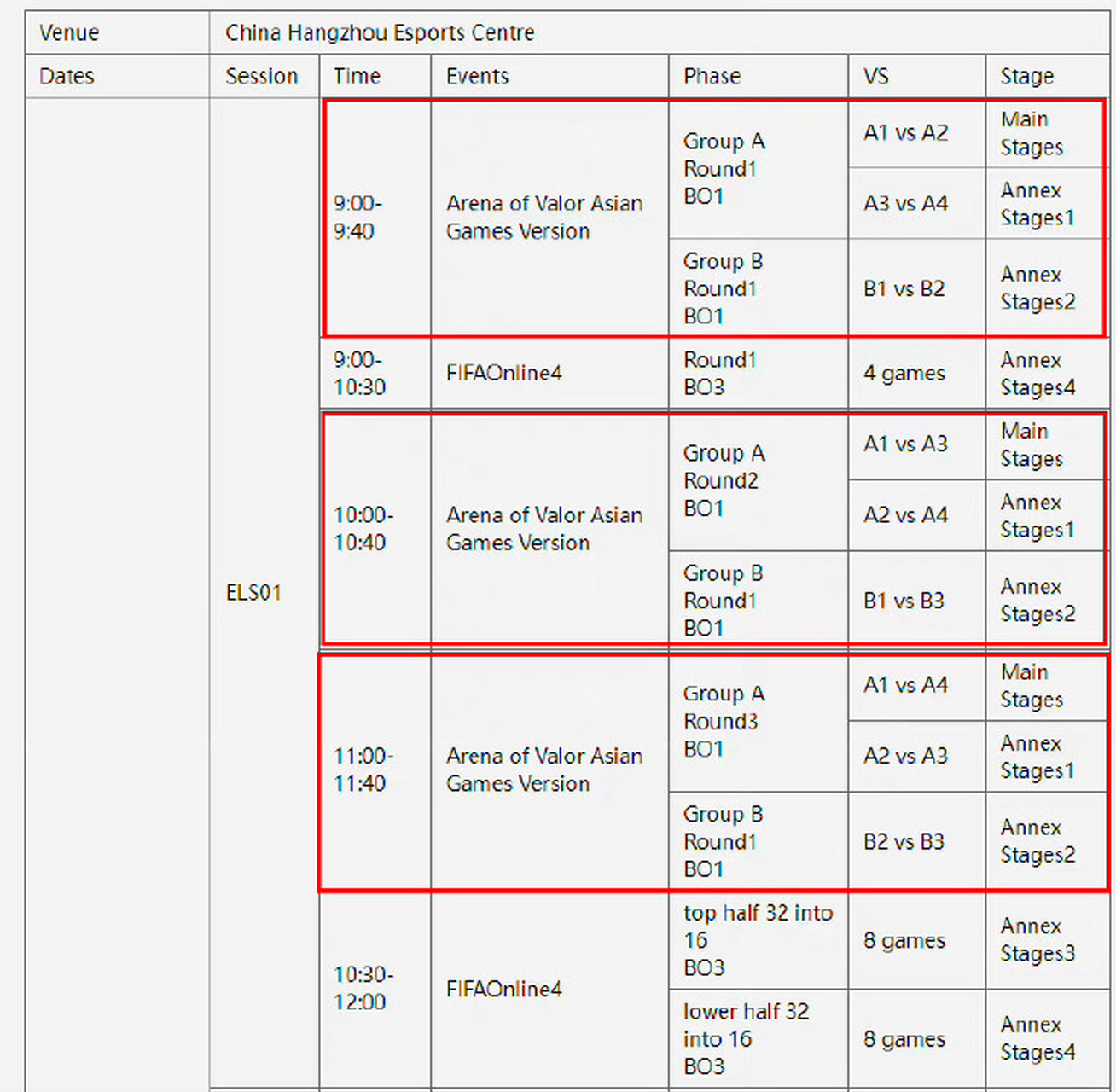Screen dimensions: 1116x1092
Task: Select the "Round1 BO3" phase cell
Action: tap(759, 374)
